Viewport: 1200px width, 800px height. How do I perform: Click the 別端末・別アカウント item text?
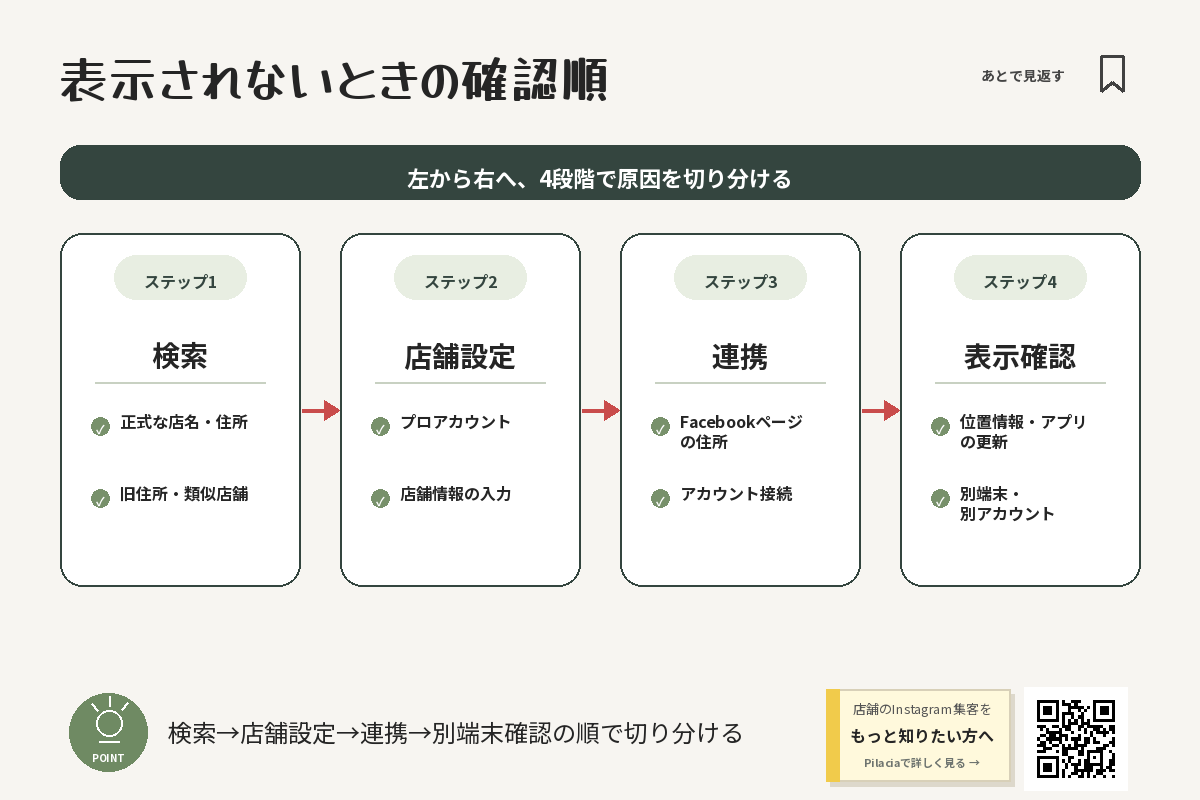tap(1007, 504)
